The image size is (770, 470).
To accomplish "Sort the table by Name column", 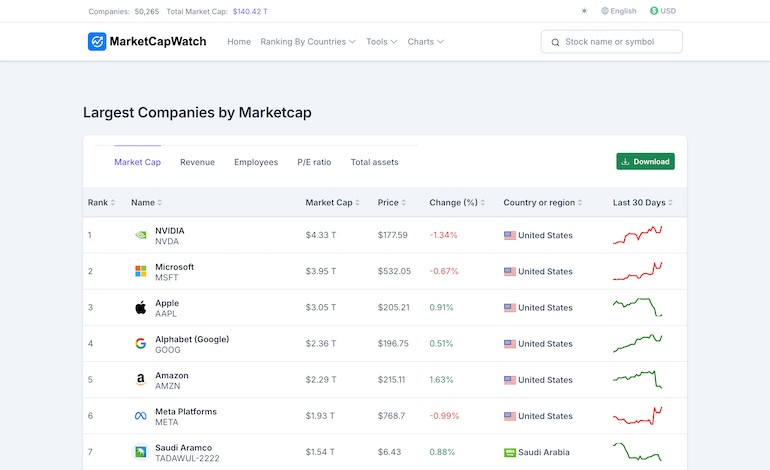I will tap(146, 202).
